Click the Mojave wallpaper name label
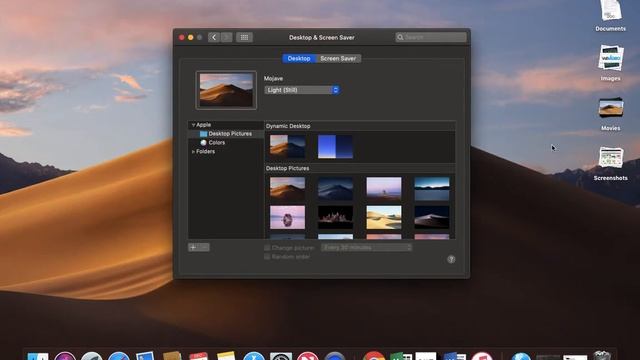The width and height of the screenshot is (640, 360). (x=273, y=78)
